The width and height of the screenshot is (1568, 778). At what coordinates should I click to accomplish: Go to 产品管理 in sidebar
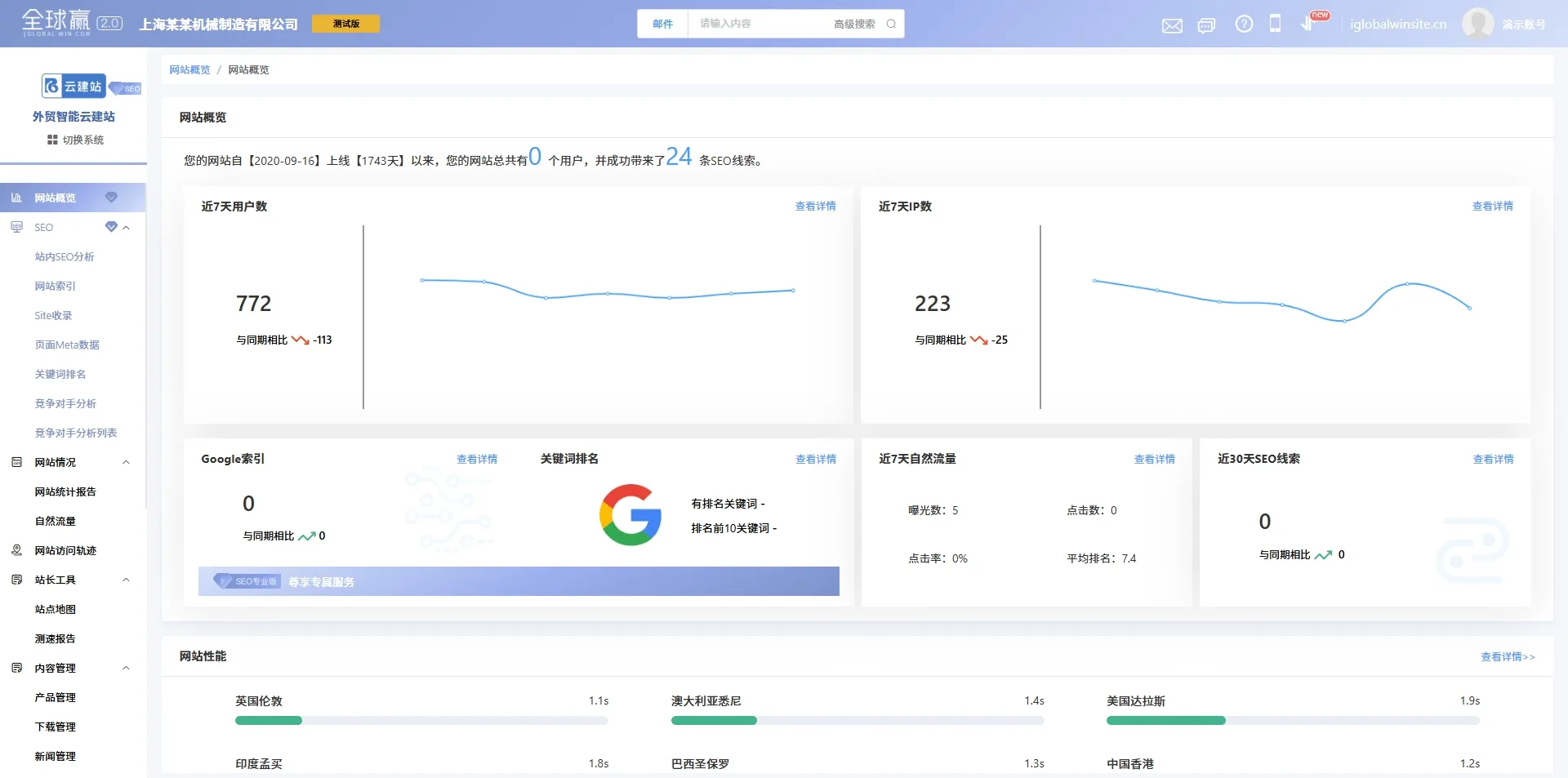tap(56, 698)
